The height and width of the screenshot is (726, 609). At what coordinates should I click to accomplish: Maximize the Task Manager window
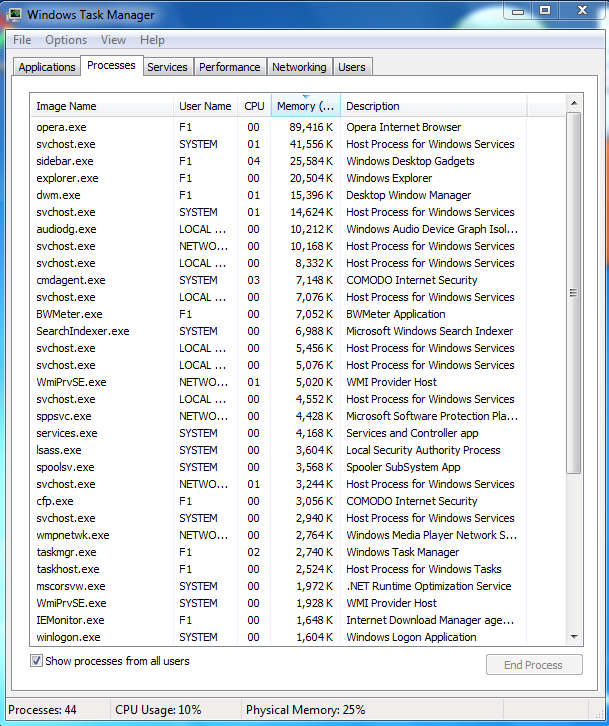click(x=546, y=11)
